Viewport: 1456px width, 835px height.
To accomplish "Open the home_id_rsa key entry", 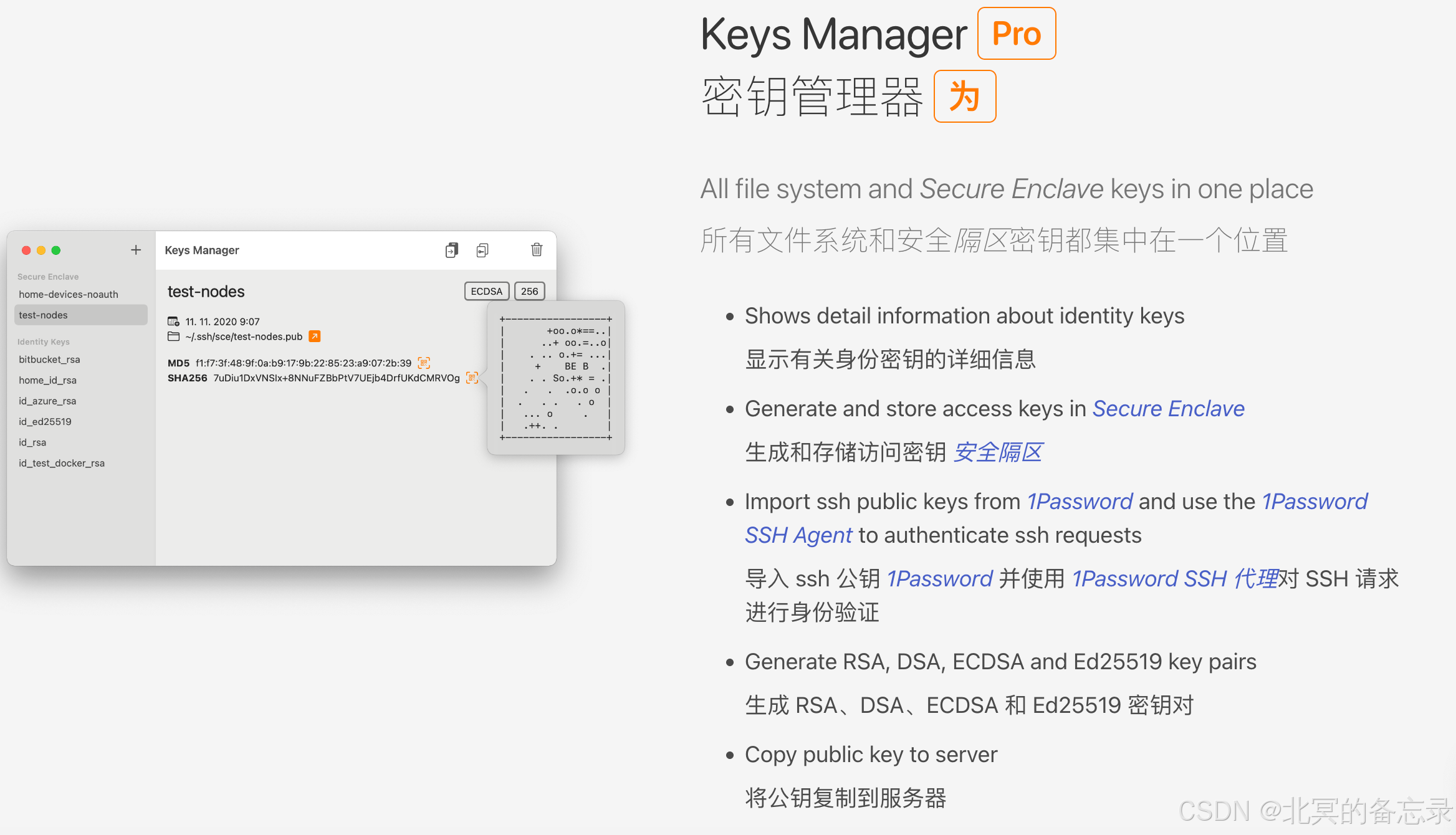I will pos(47,380).
